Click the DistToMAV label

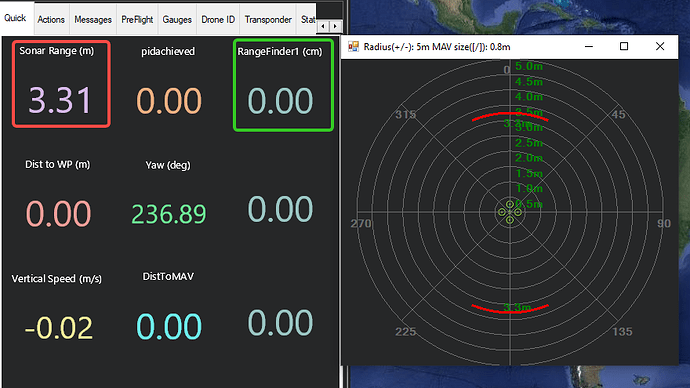168,276
